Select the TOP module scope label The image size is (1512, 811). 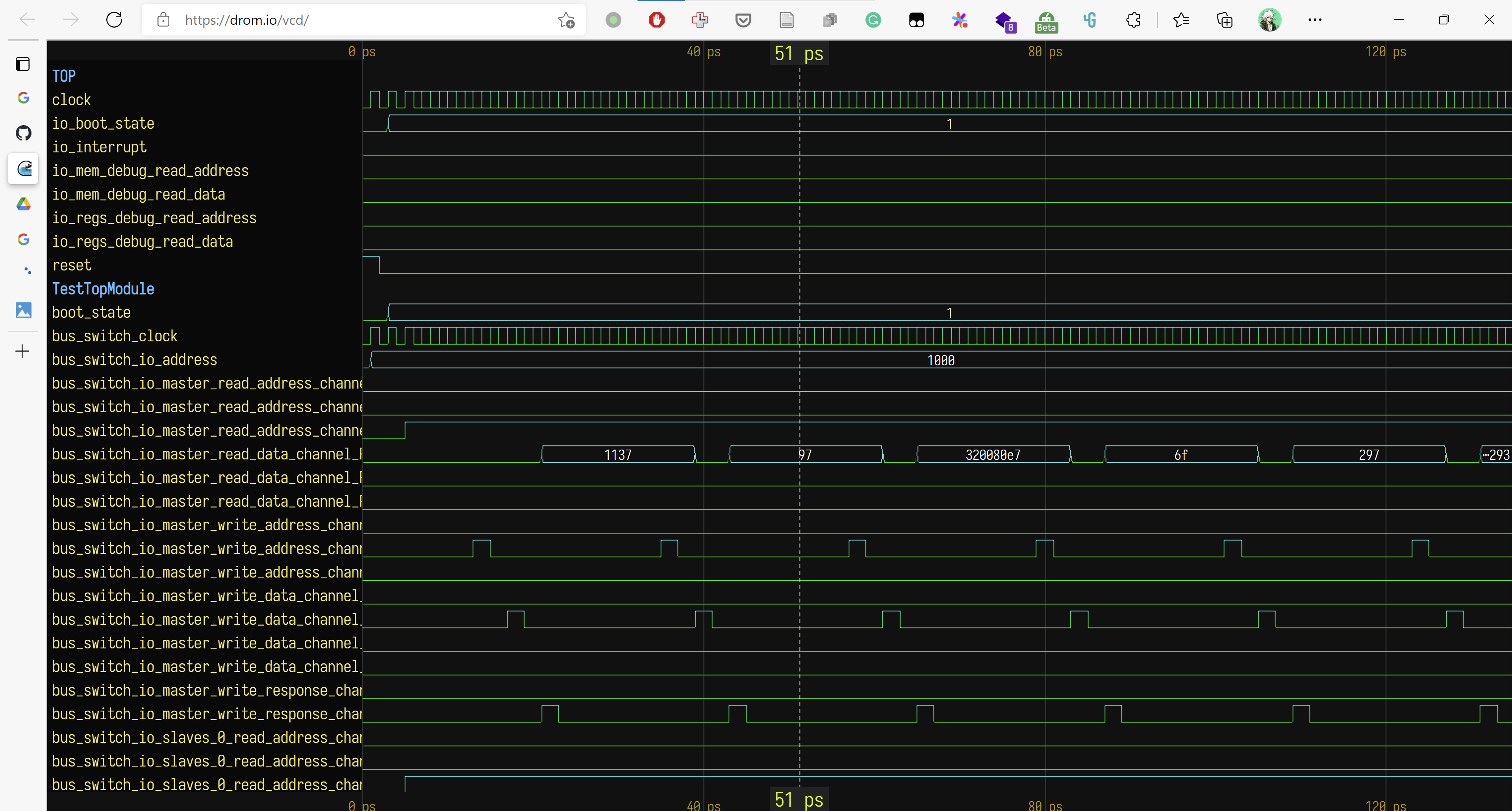click(x=64, y=76)
